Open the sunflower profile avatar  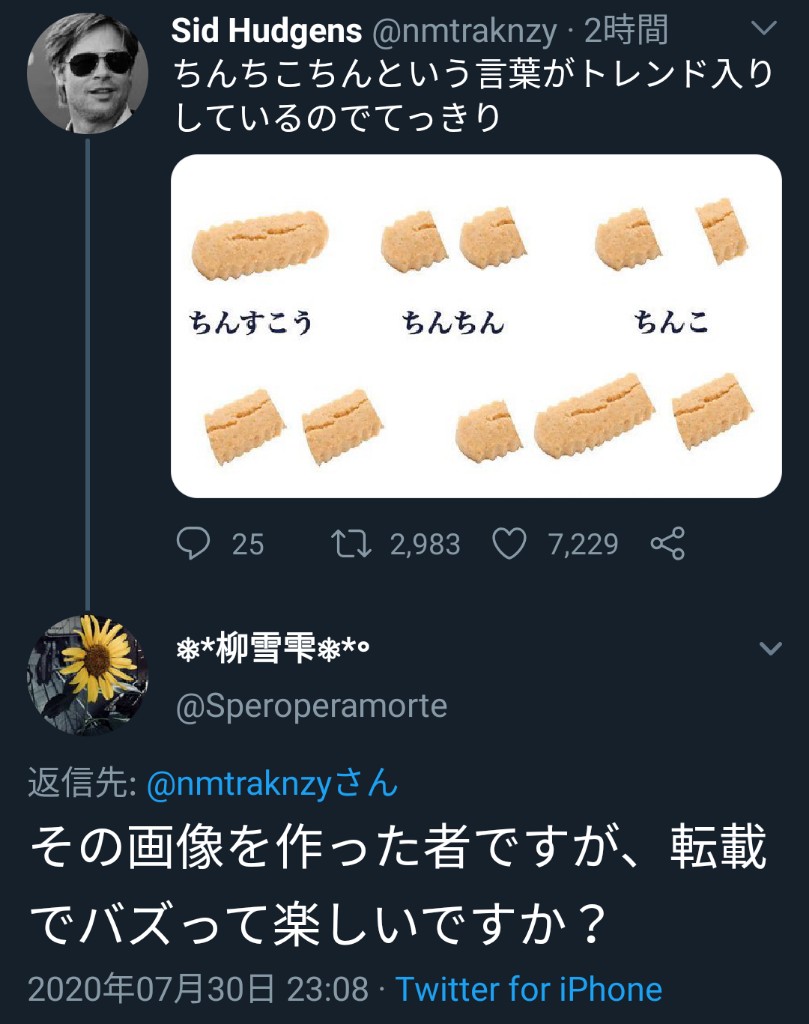point(87,675)
